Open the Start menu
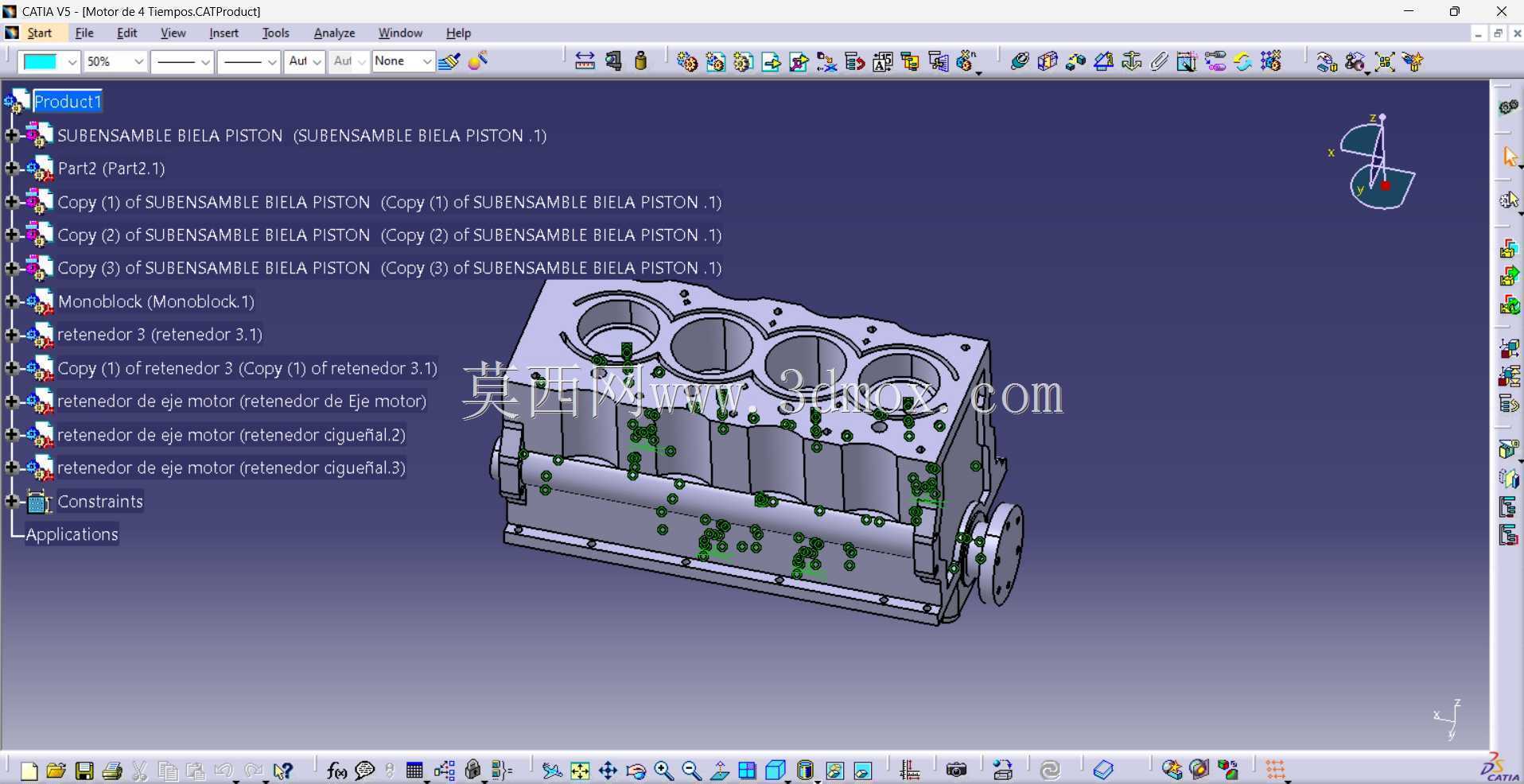Screen dimensions: 1524x784 [39, 33]
